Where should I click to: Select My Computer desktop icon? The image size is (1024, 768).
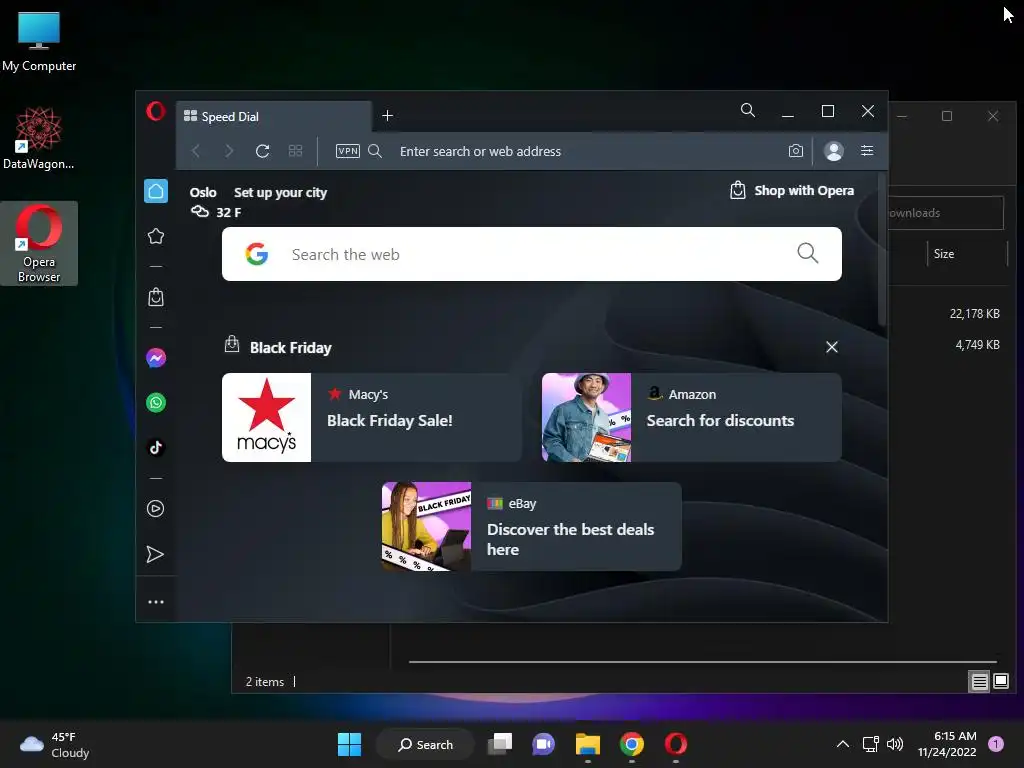point(39,41)
